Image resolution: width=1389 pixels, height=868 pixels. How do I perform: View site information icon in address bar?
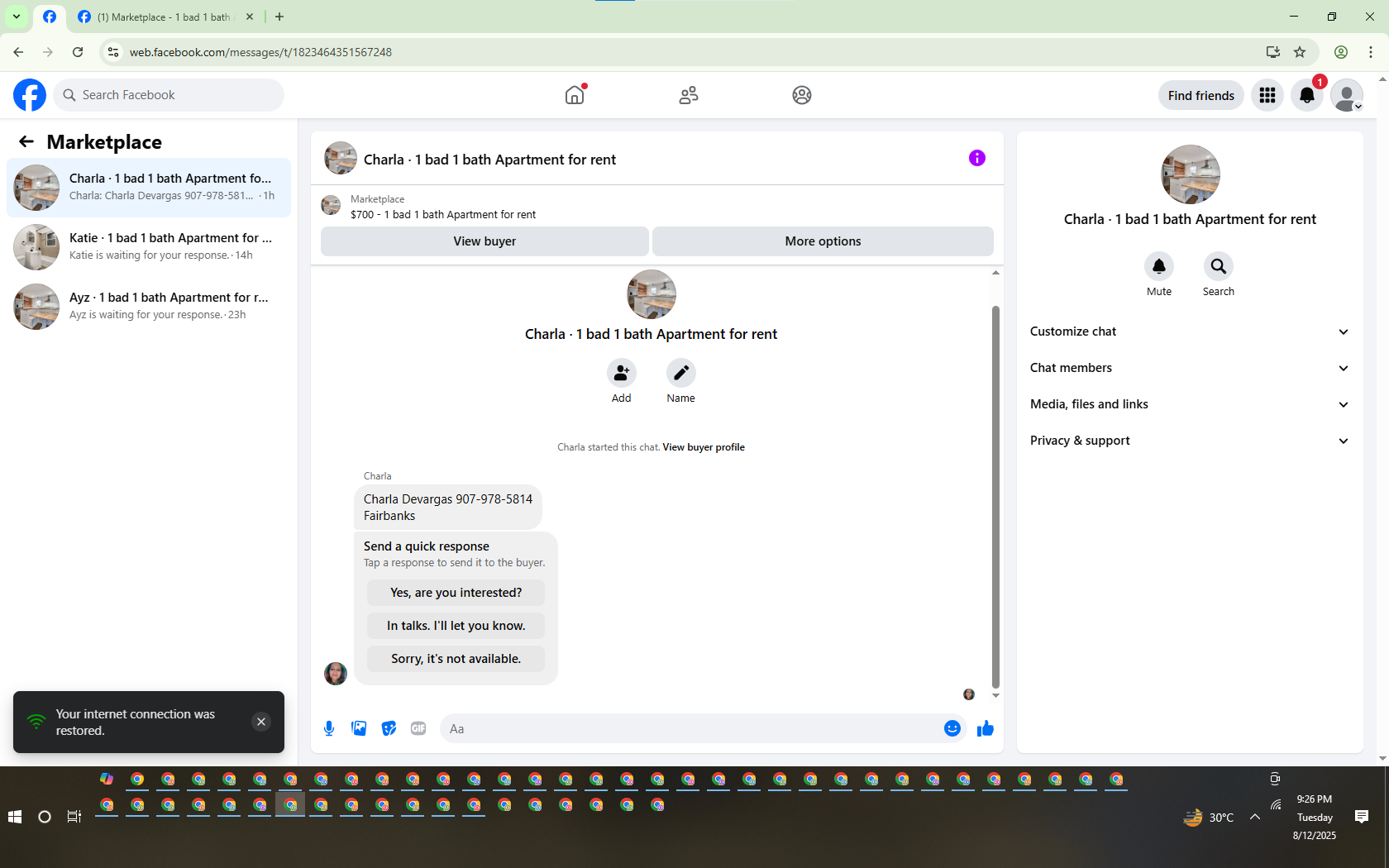point(113,52)
